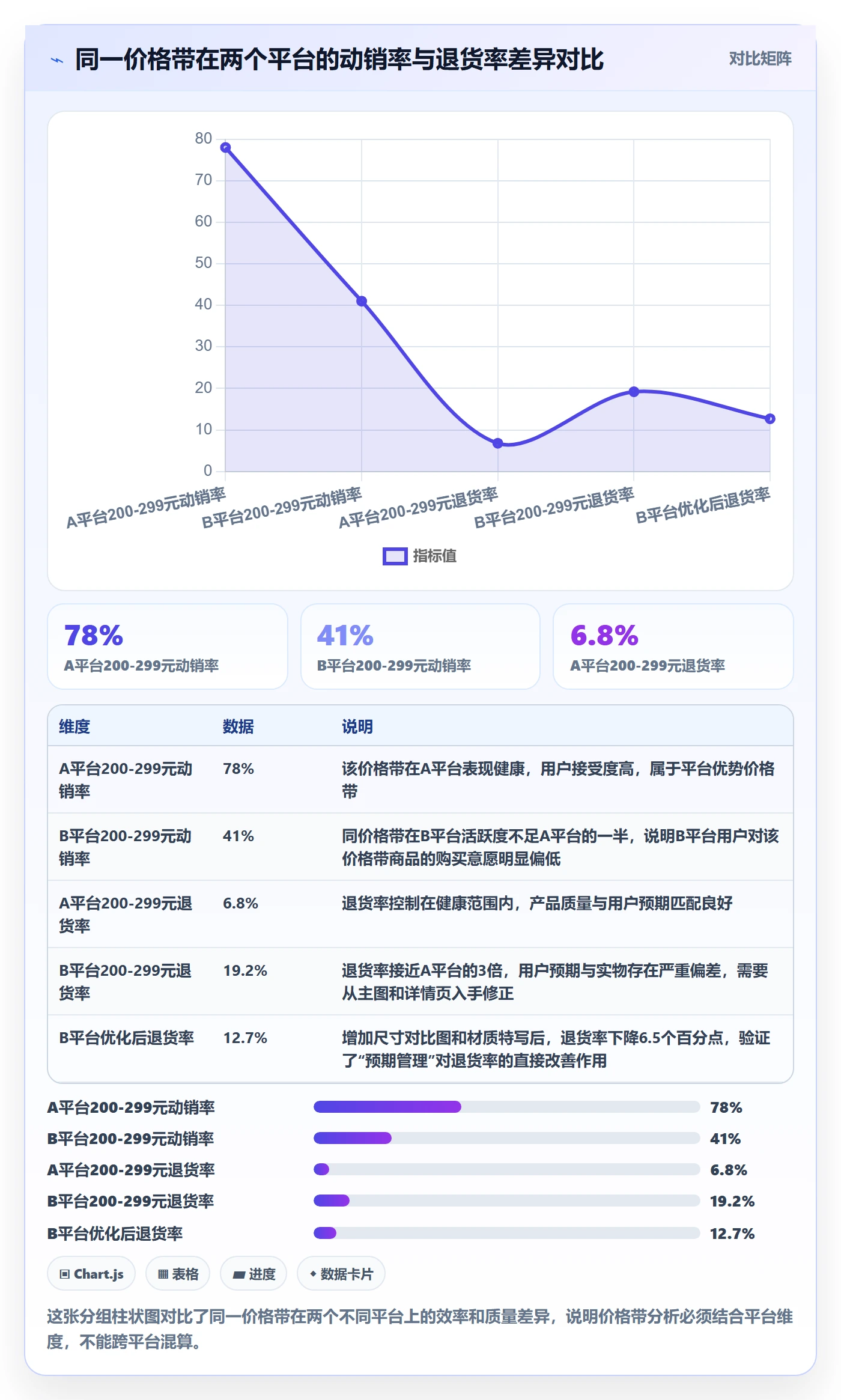841x1400 pixels.
Task: Click the progress list label B平台200-299元动销率
Action: point(131,1139)
